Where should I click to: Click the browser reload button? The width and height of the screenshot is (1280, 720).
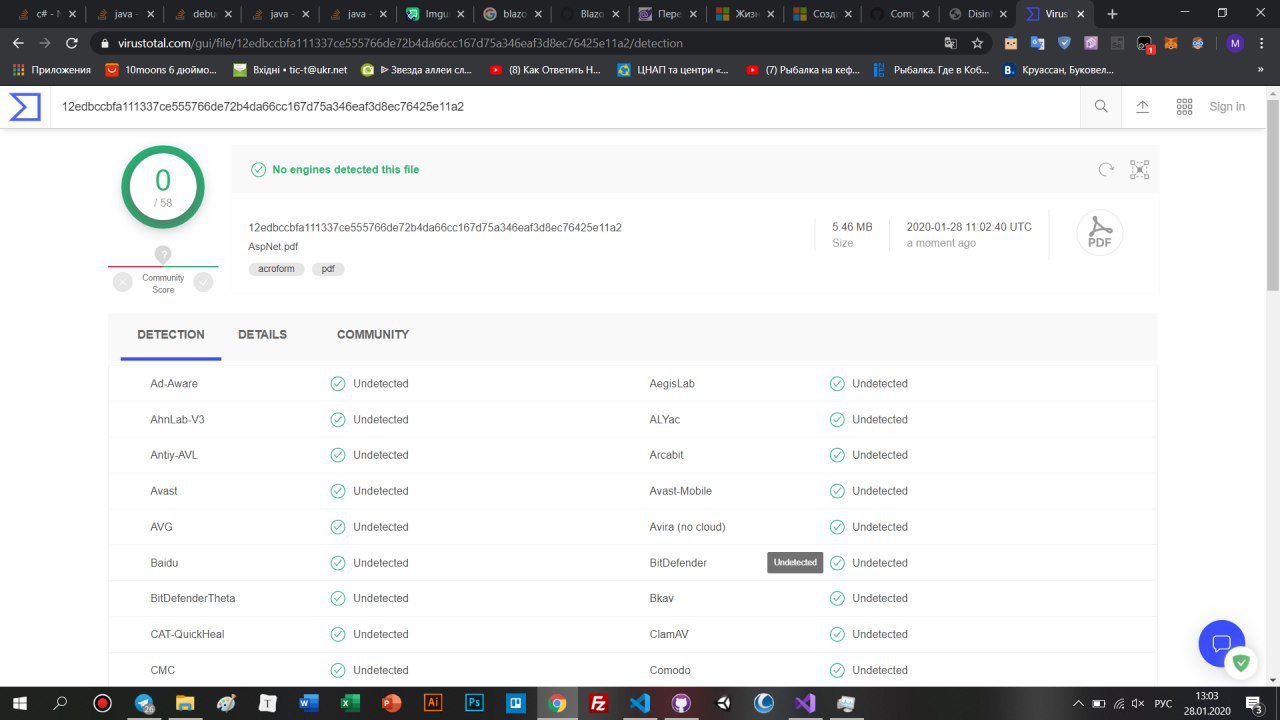pyautogui.click(x=71, y=43)
